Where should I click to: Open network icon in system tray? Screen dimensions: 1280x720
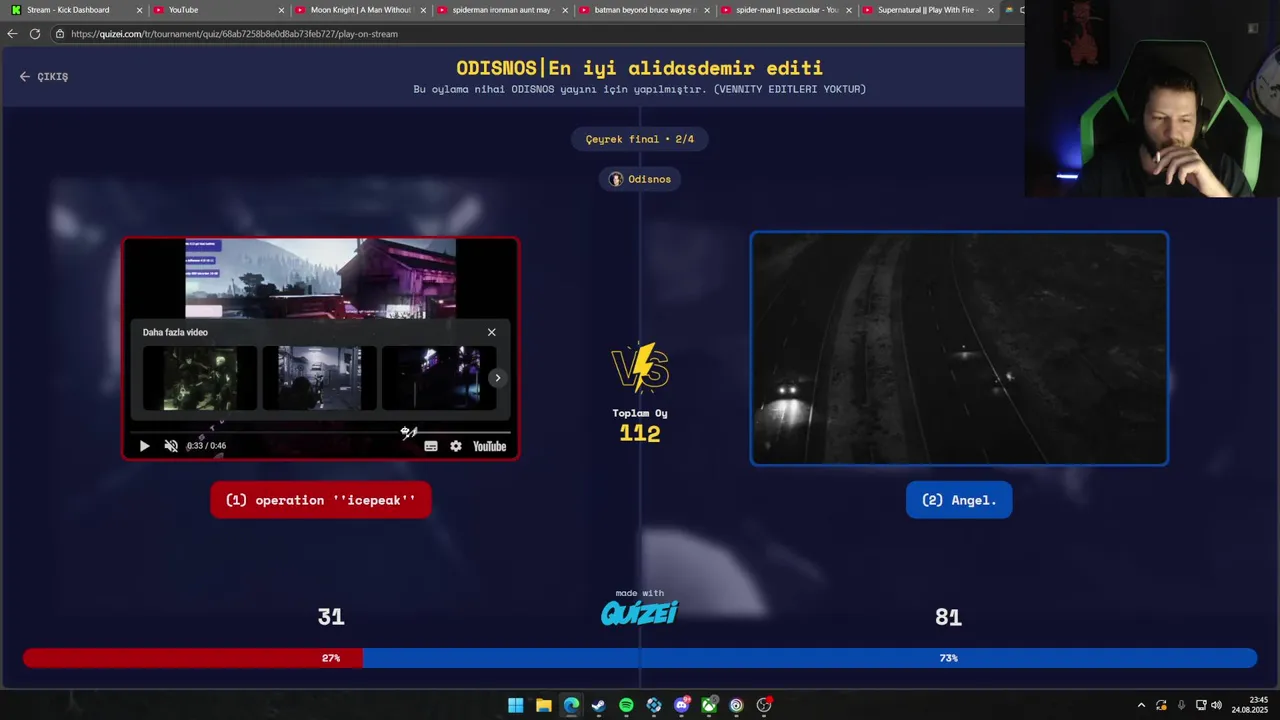(x=1201, y=705)
